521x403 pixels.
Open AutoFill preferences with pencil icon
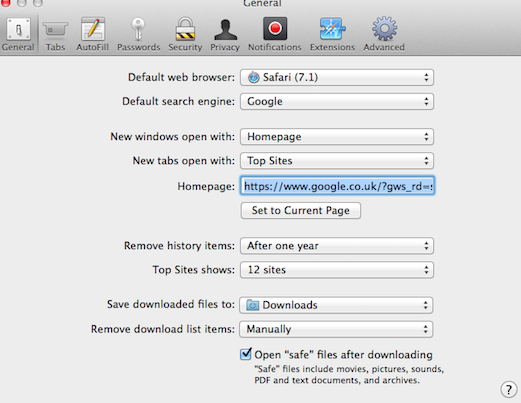click(x=93, y=35)
